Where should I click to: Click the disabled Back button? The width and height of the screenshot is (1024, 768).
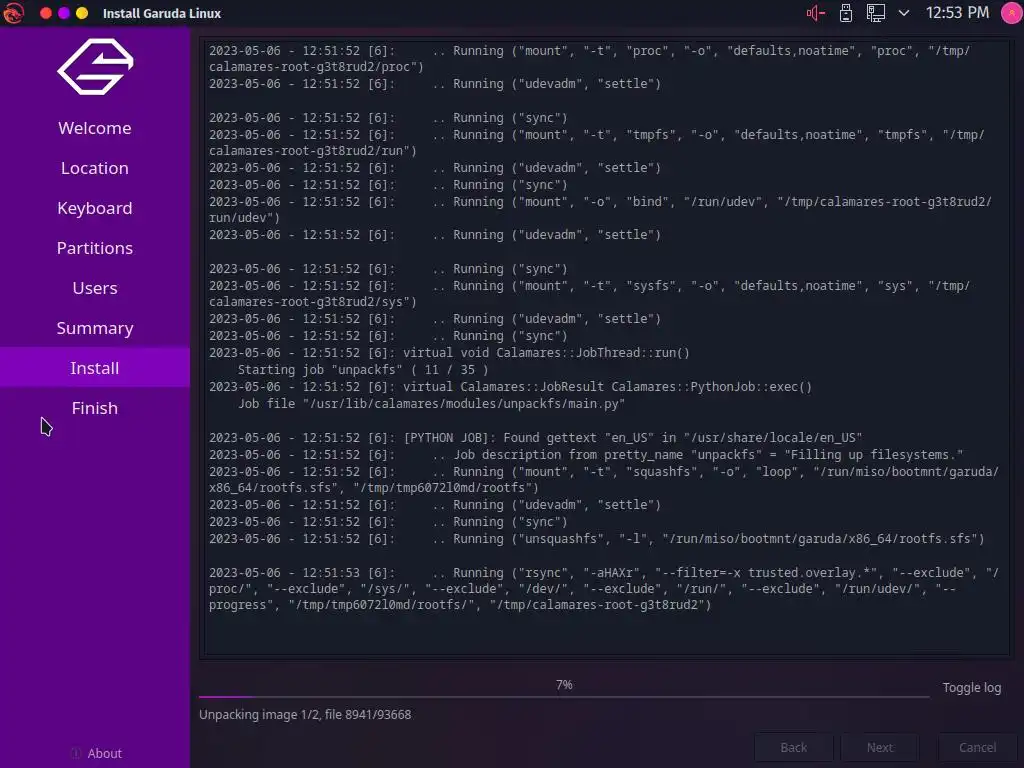(793, 748)
